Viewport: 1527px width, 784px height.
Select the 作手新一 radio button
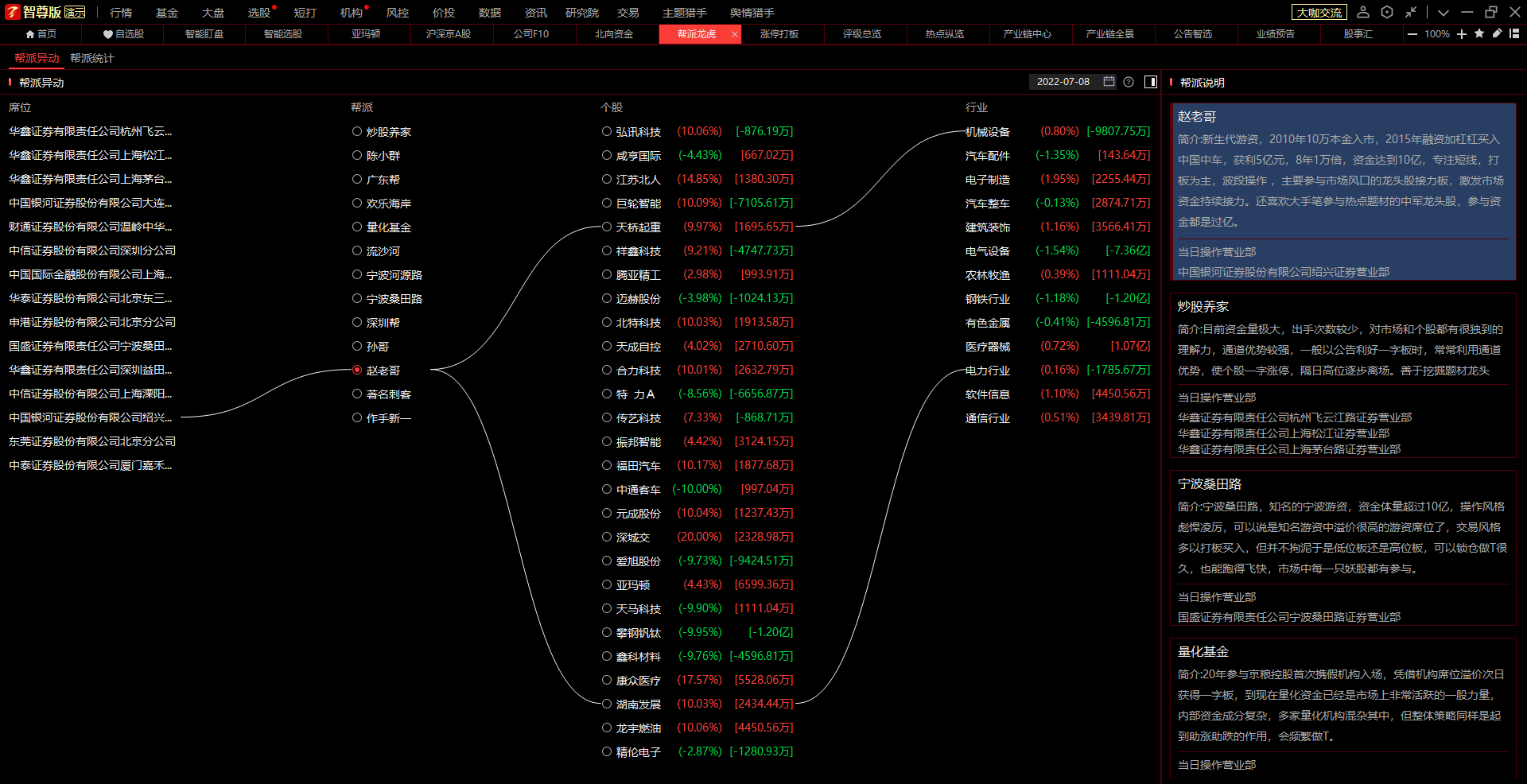pos(357,417)
